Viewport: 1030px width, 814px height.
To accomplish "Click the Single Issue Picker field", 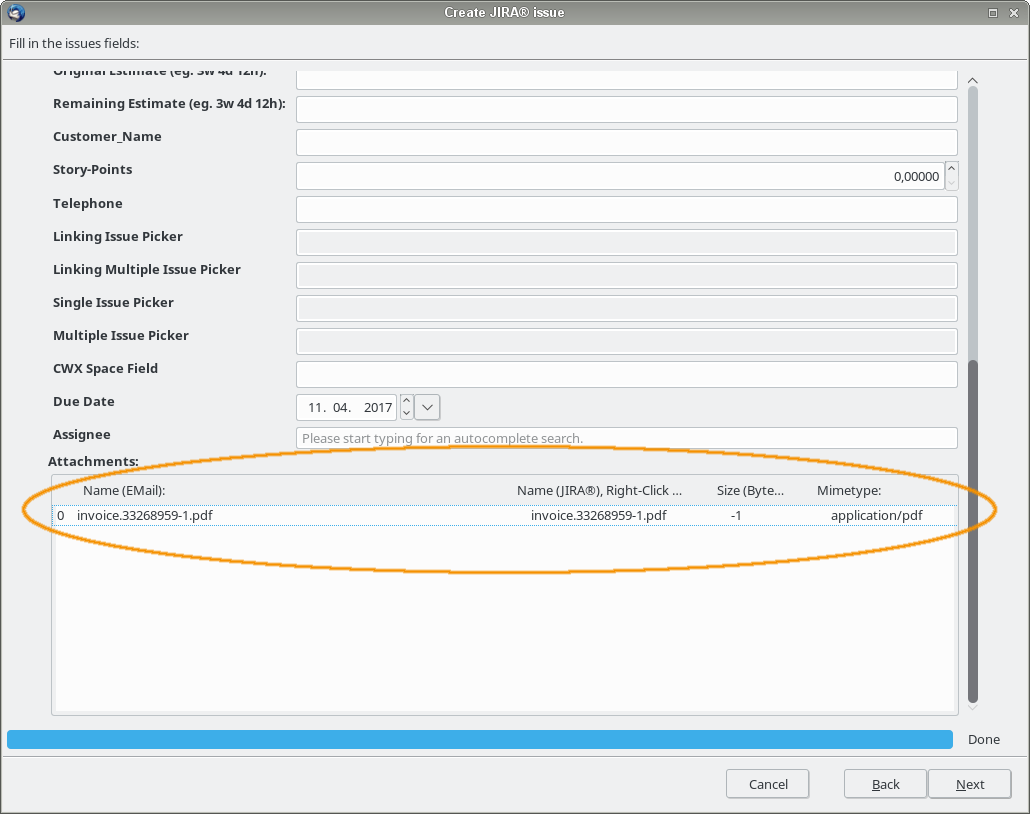I will (627, 308).
